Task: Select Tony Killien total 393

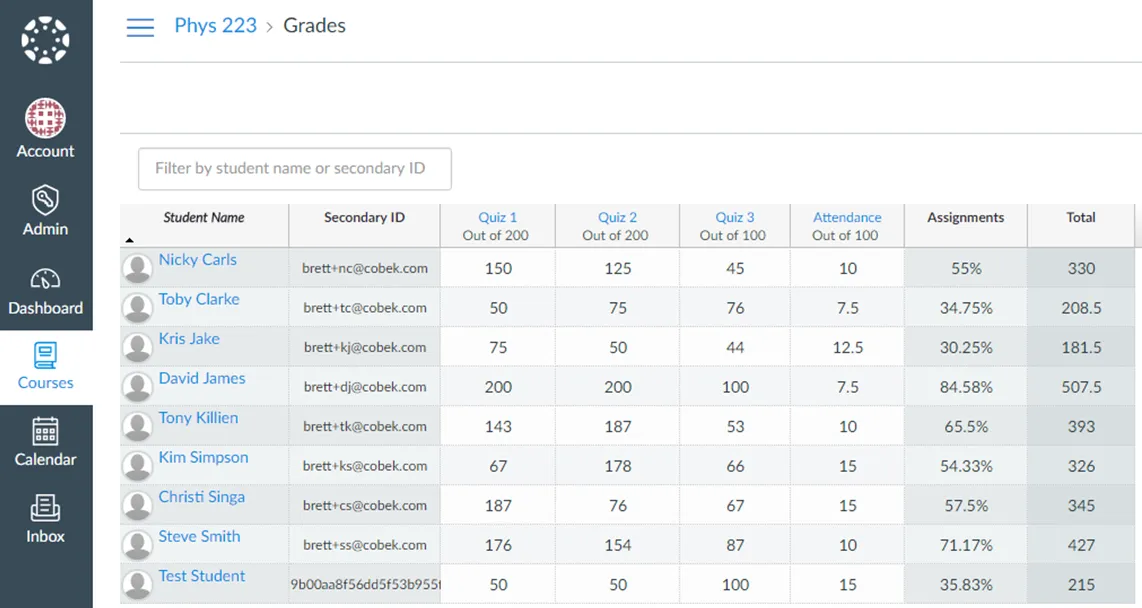Action: click(1081, 426)
